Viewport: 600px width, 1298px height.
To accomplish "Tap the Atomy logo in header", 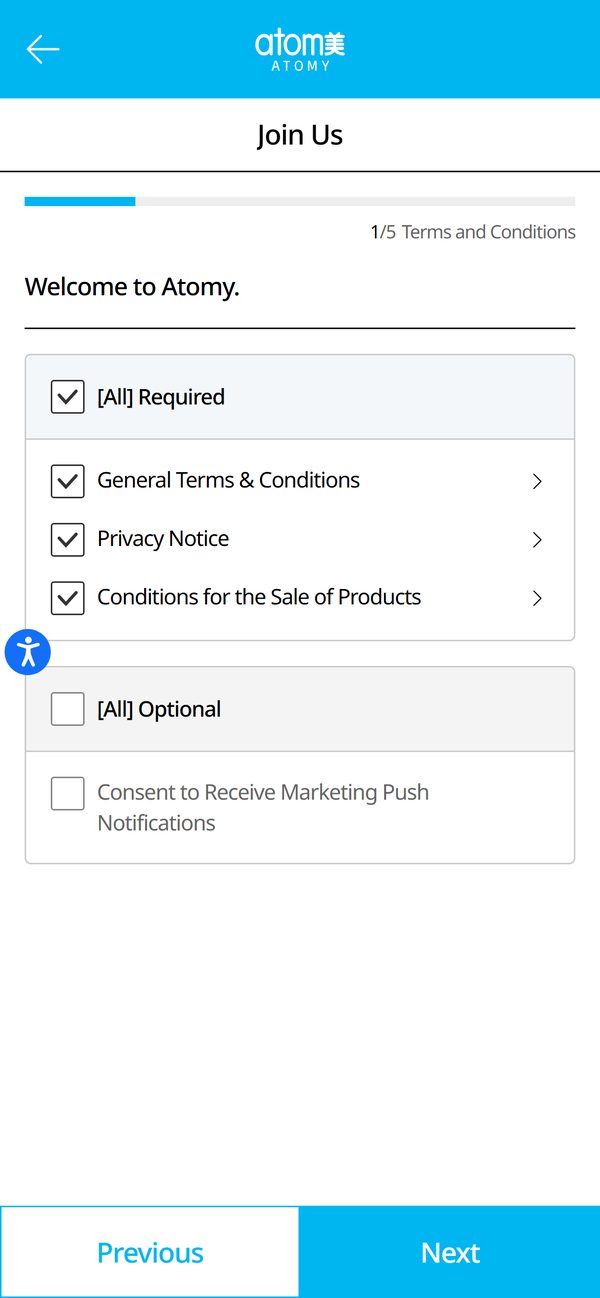I will (300, 49).
